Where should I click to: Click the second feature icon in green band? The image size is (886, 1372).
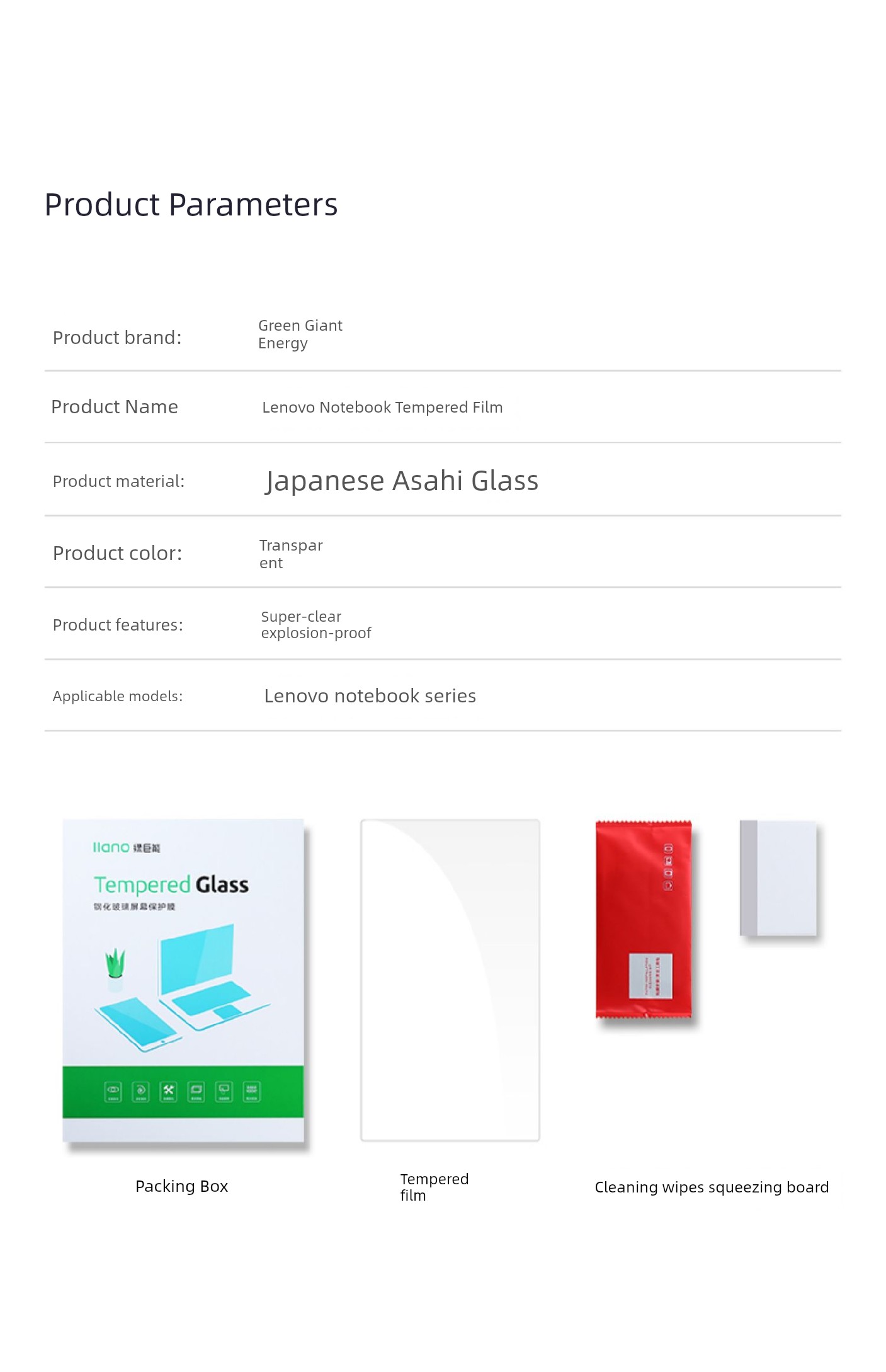click(x=140, y=1092)
